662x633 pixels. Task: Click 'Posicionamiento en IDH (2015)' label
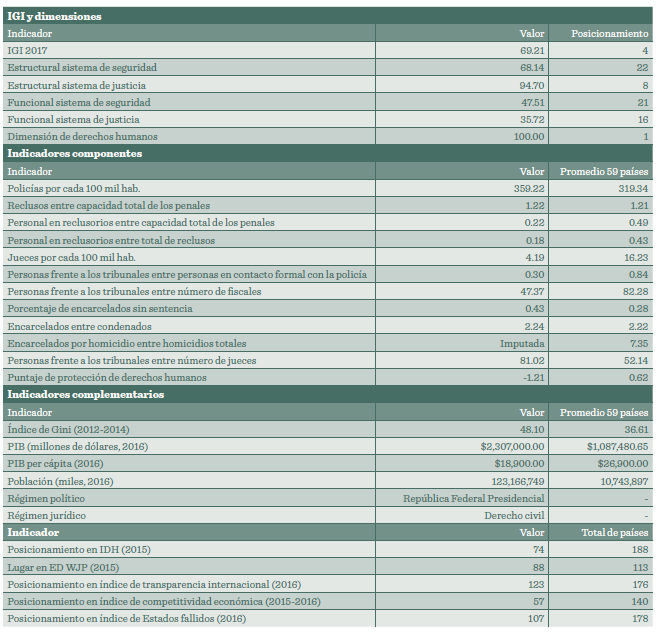(79, 549)
